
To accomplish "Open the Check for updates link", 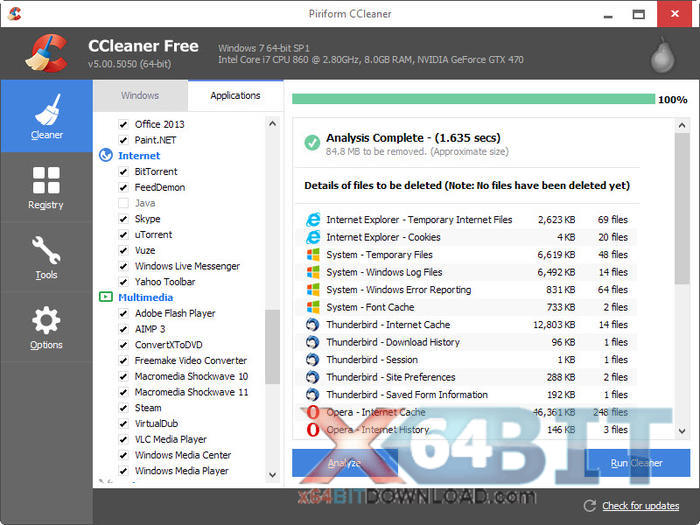I will [641, 506].
